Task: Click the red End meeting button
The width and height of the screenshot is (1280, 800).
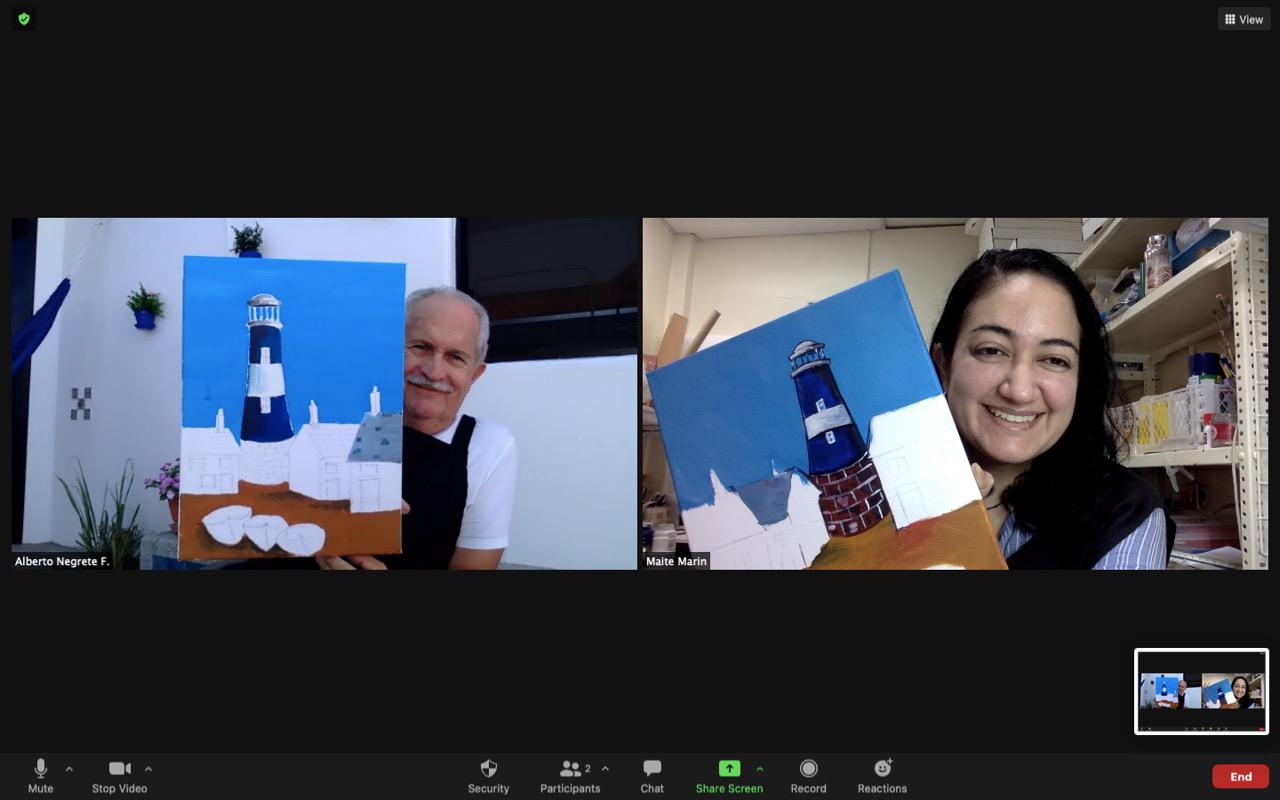Action: pyautogui.click(x=1240, y=776)
